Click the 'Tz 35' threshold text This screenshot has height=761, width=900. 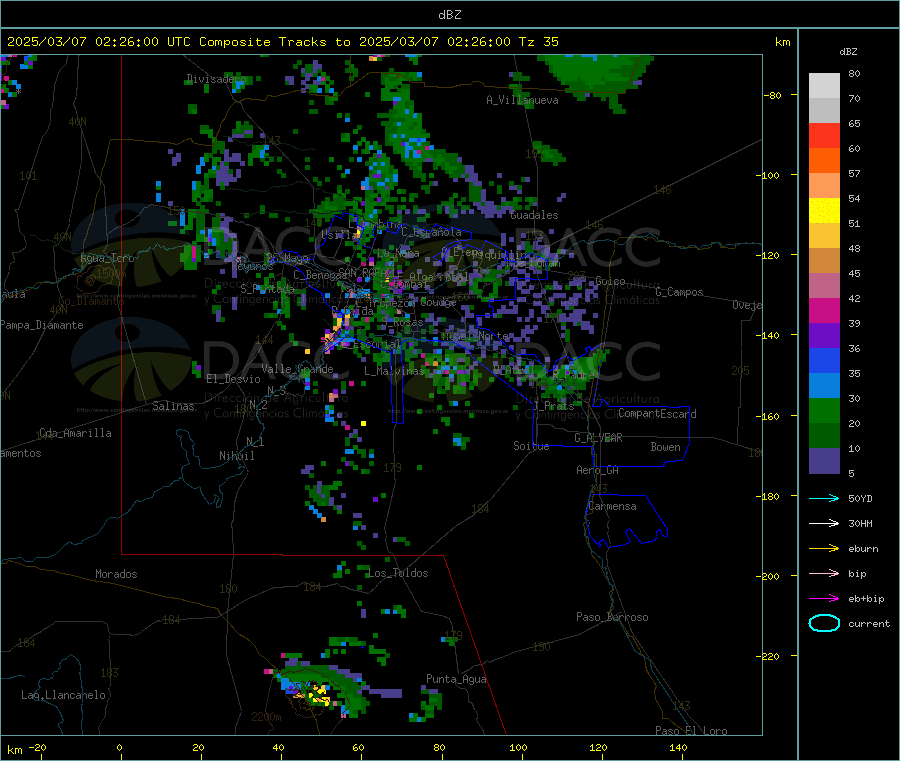(x=539, y=42)
